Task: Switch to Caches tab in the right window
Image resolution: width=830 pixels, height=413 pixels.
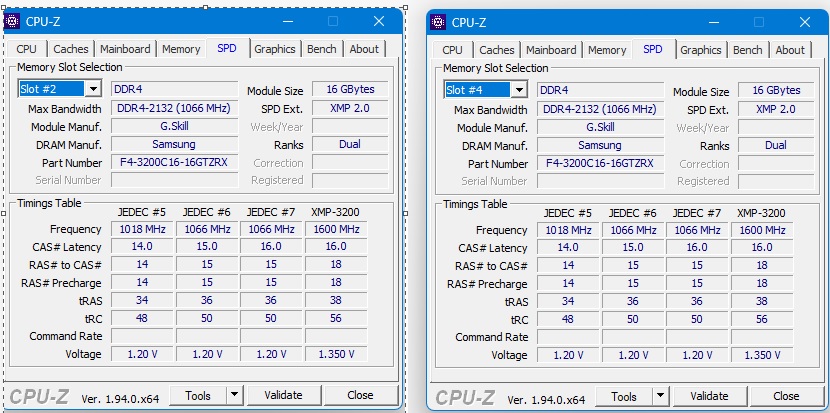Action: pos(497,50)
